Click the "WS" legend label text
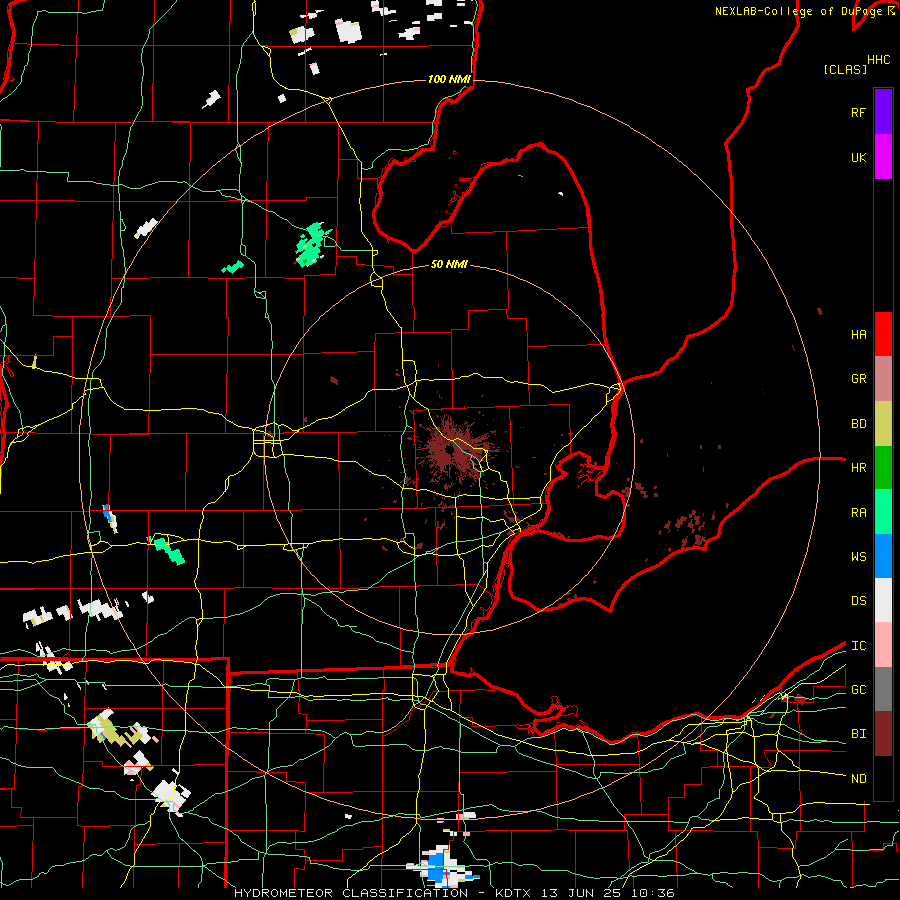This screenshot has height=900, width=900. [858, 556]
